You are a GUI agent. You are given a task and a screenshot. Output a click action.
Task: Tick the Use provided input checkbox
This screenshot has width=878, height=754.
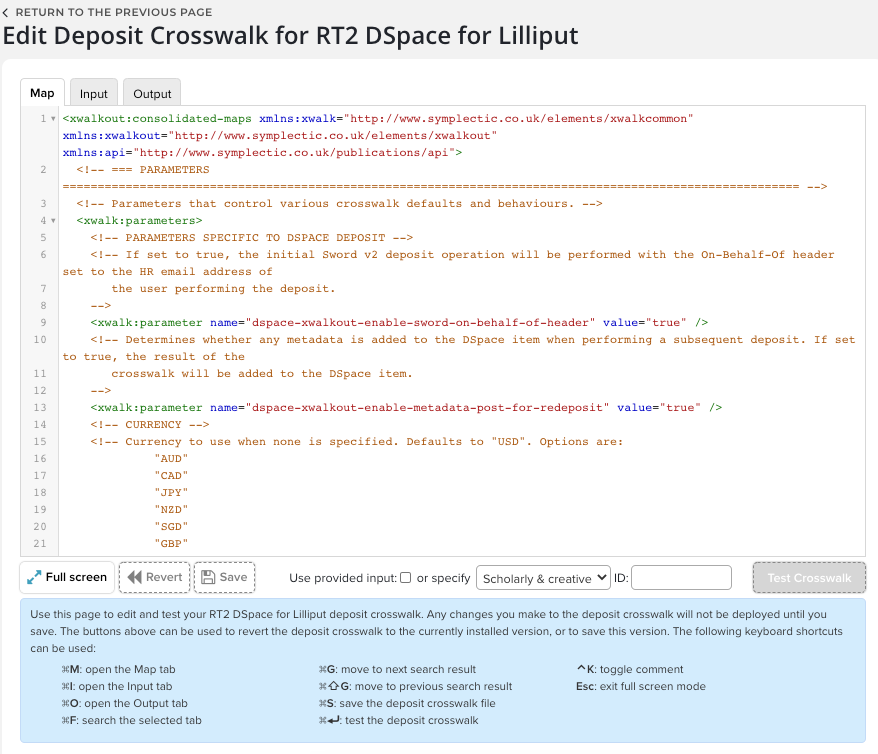tap(406, 578)
